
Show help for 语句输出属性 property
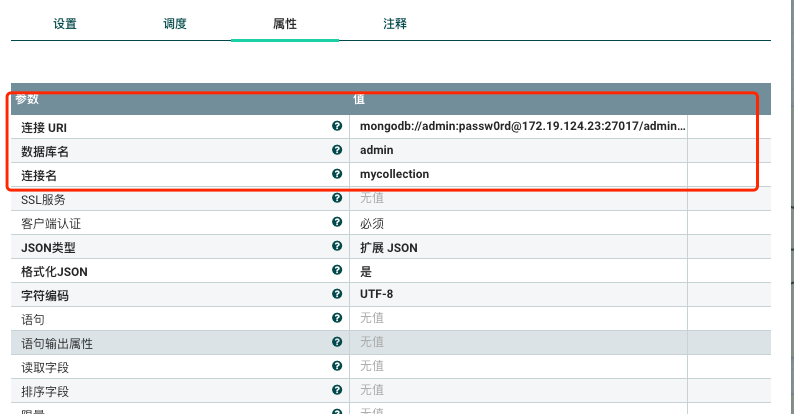pyautogui.click(x=337, y=342)
